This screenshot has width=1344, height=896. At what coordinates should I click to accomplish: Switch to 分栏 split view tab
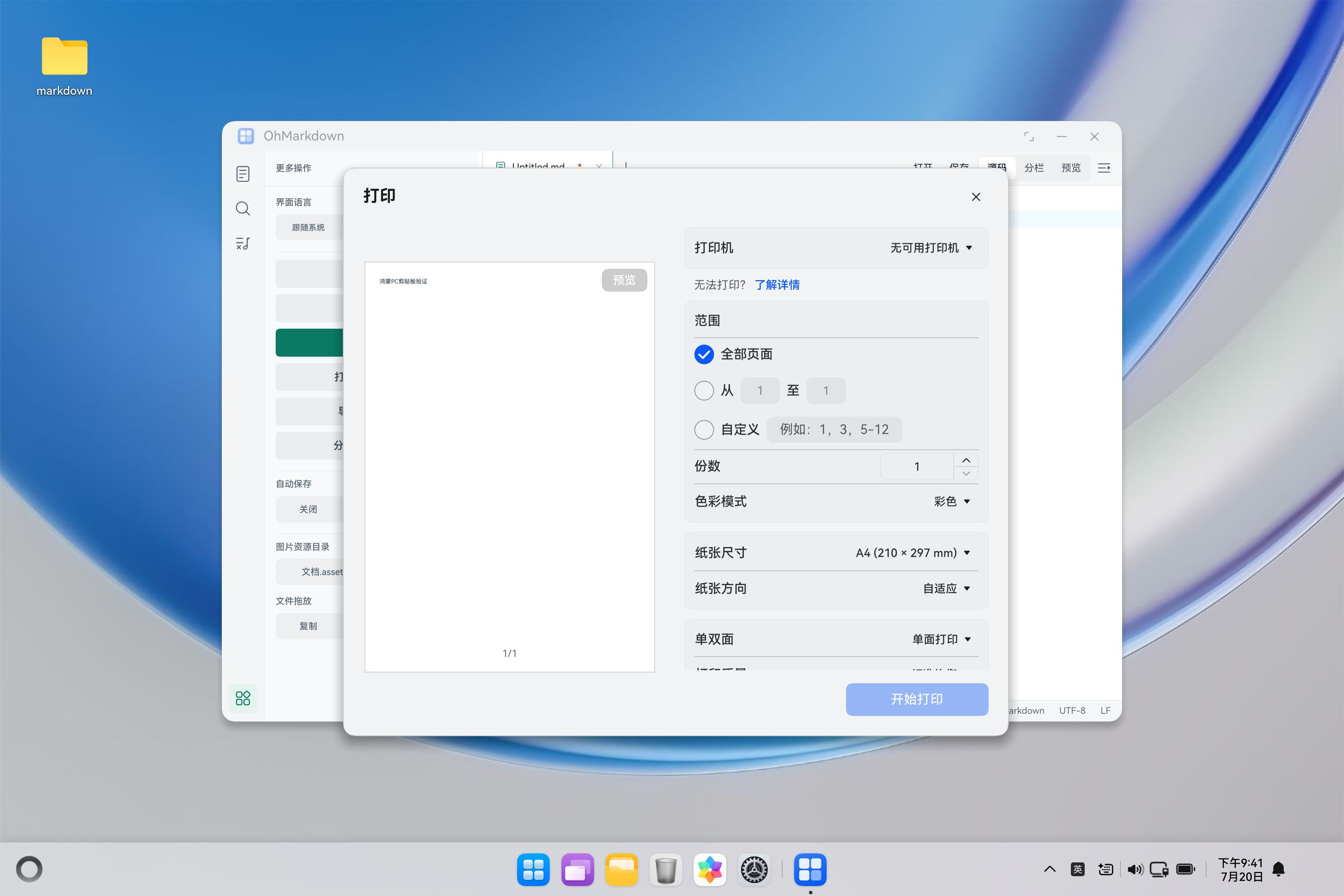(x=1034, y=168)
